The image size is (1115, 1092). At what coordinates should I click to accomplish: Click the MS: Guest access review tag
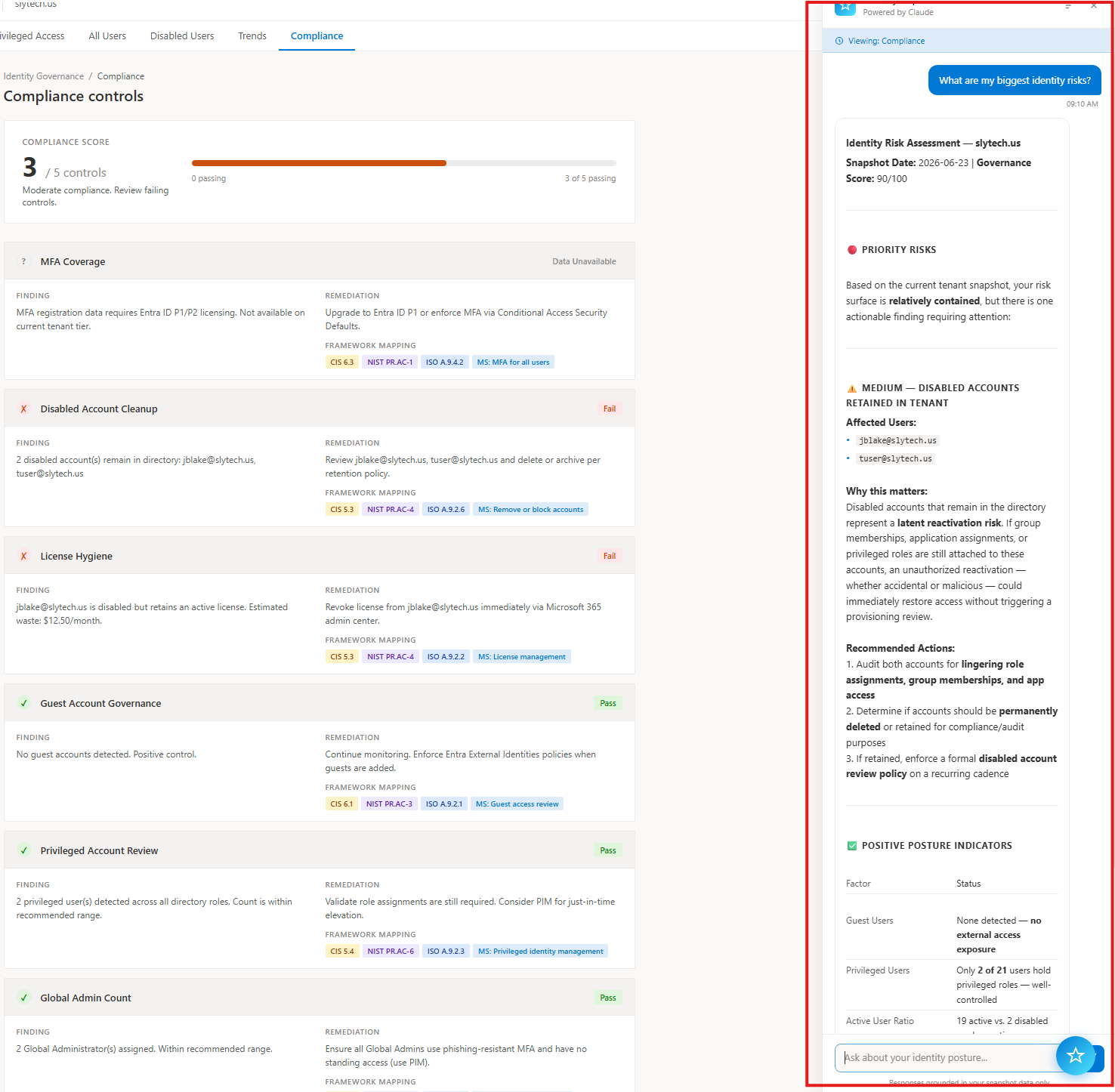coord(517,804)
